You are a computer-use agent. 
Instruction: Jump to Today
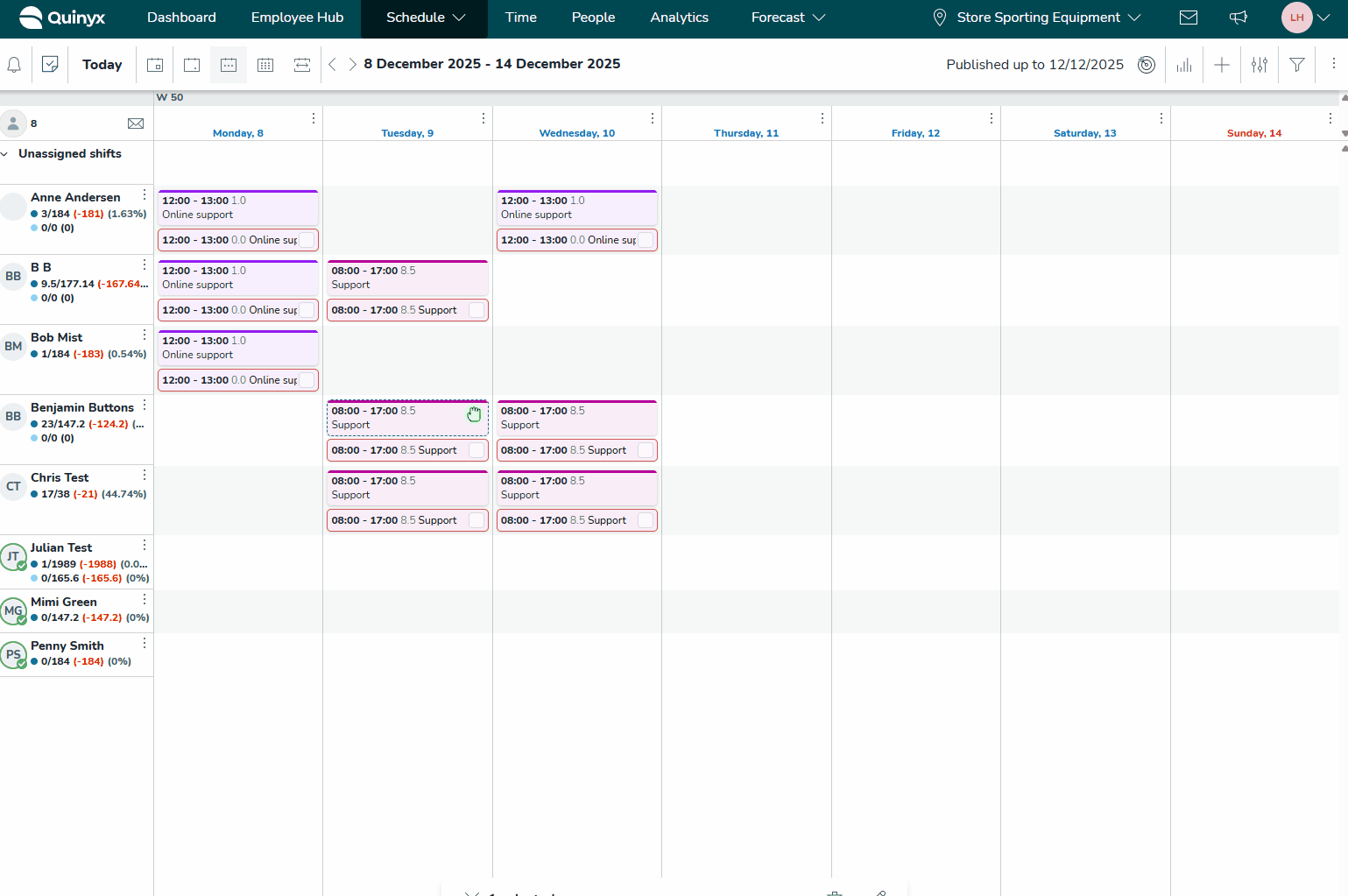(102, 65)
